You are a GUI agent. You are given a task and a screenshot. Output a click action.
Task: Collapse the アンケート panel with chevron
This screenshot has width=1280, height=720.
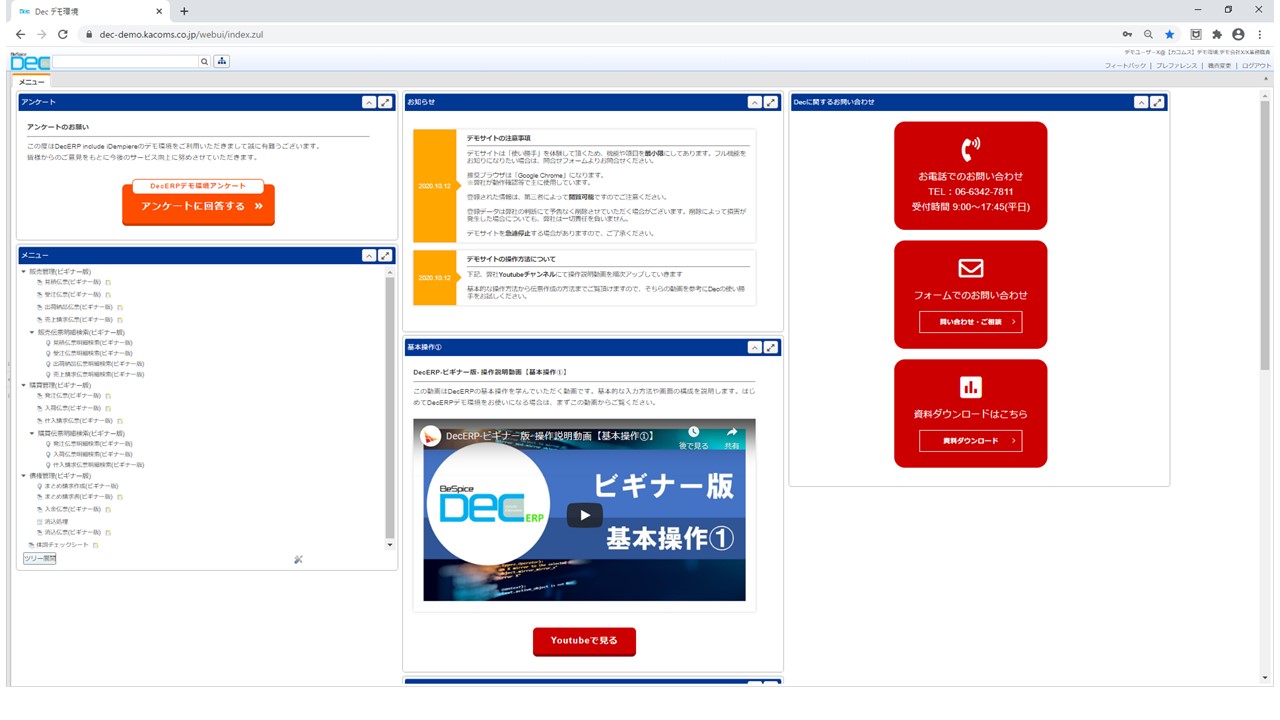click(x=368, y=102)
